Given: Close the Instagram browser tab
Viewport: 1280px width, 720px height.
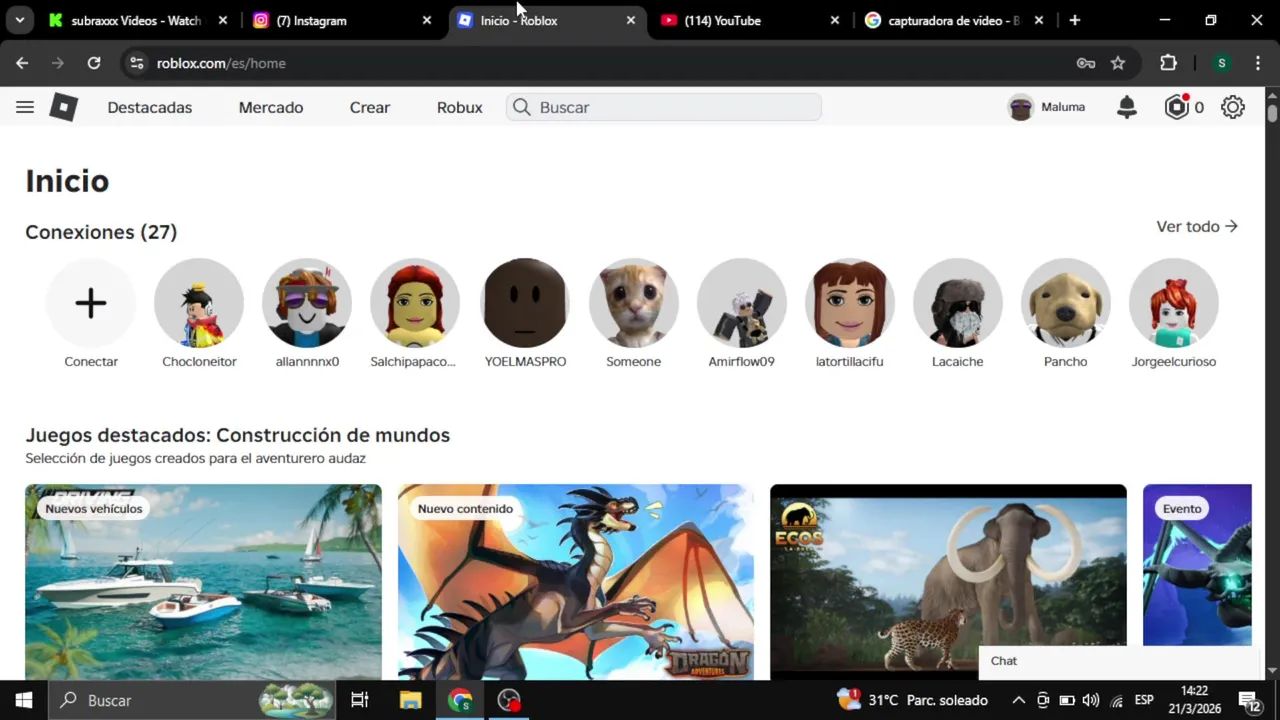Looking at the screenshot, I should [427, 20].
